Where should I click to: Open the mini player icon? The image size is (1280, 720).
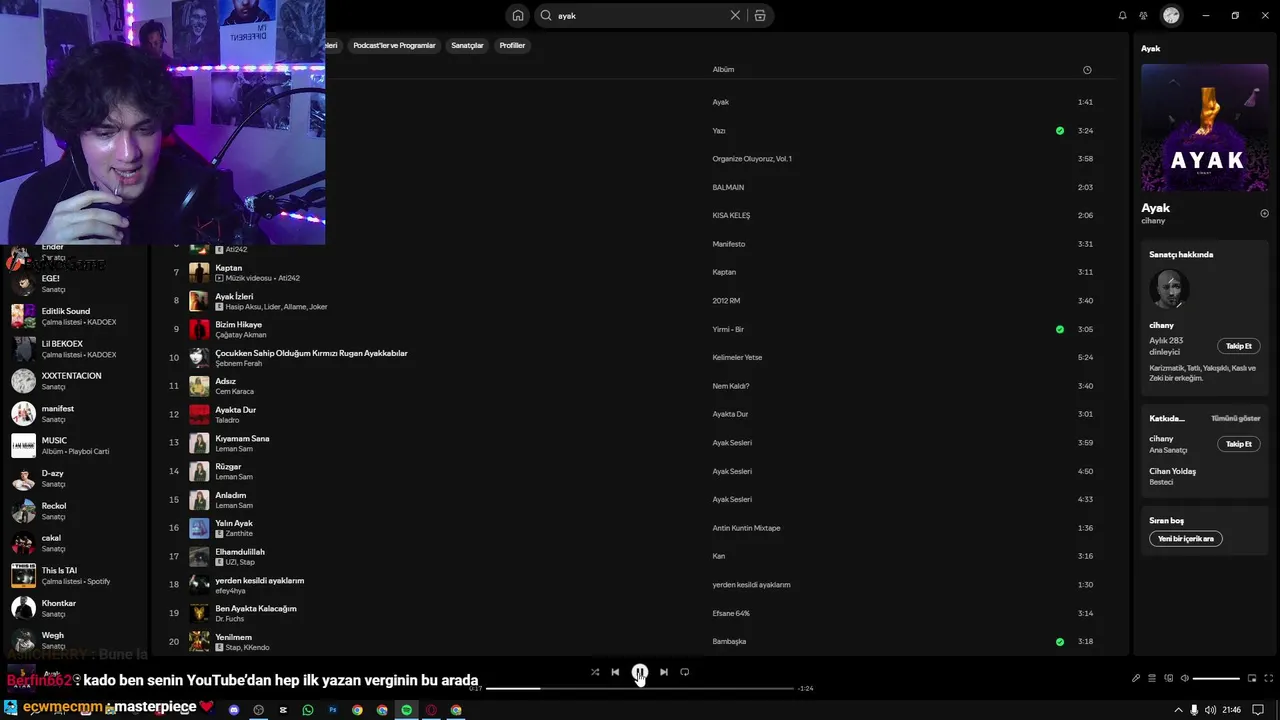click(x=1251, y=678)
